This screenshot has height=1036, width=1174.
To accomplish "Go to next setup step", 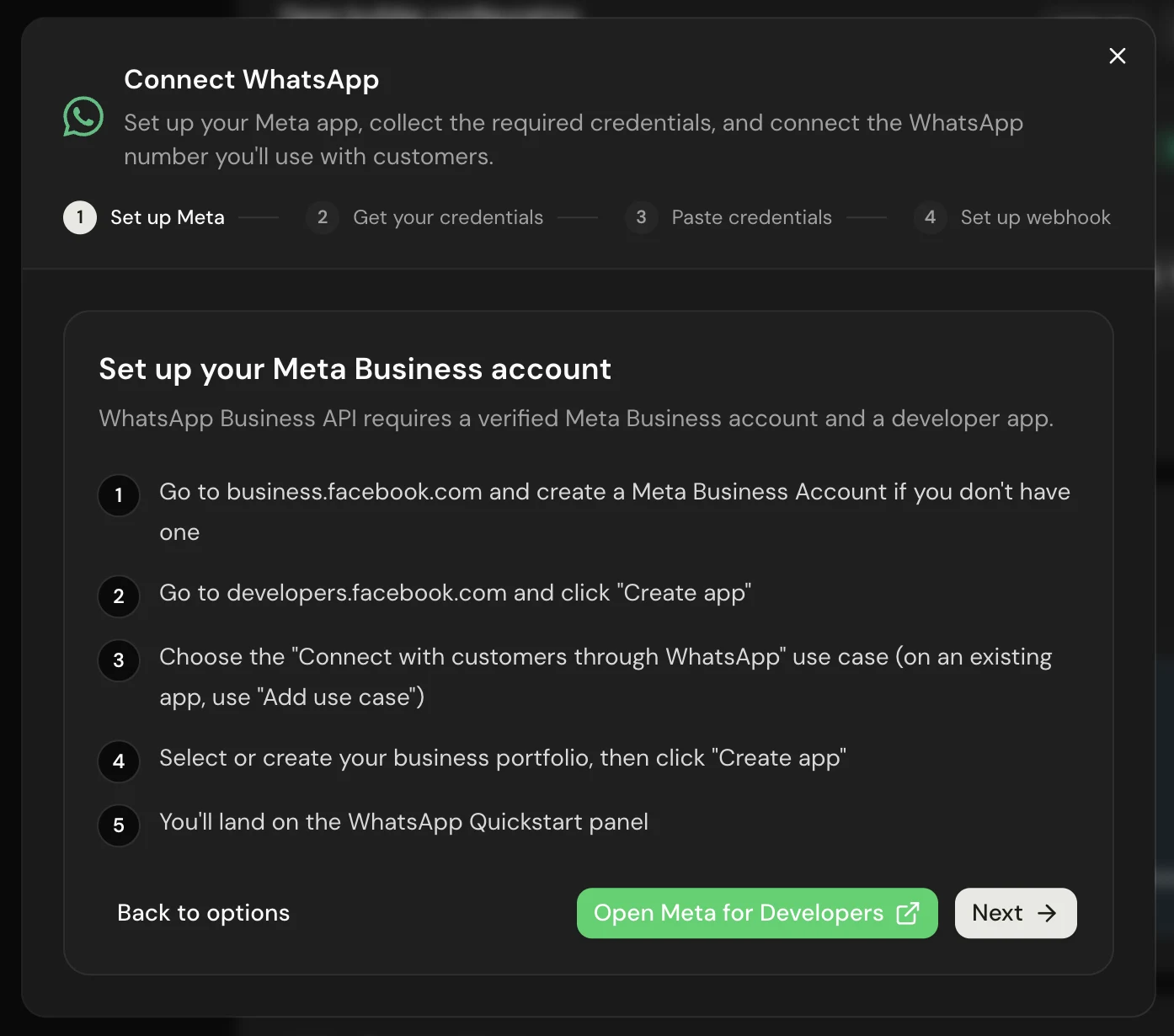I will point(1016,913).
